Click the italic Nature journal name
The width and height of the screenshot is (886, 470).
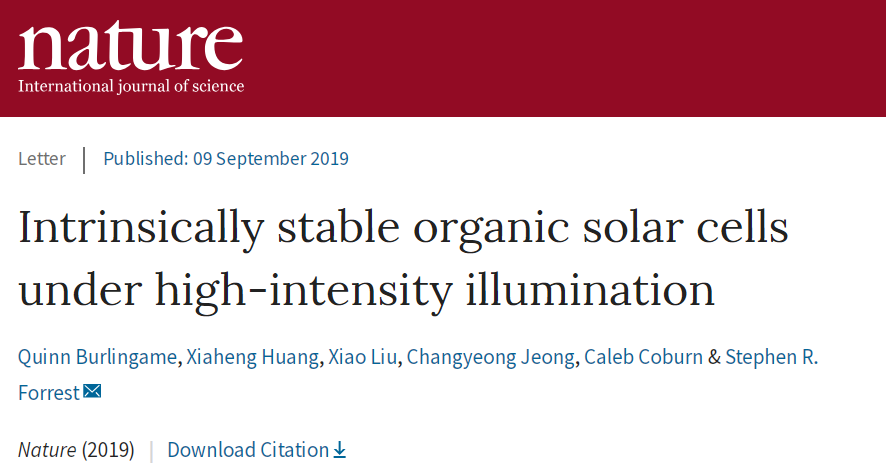tap(47, 450)
